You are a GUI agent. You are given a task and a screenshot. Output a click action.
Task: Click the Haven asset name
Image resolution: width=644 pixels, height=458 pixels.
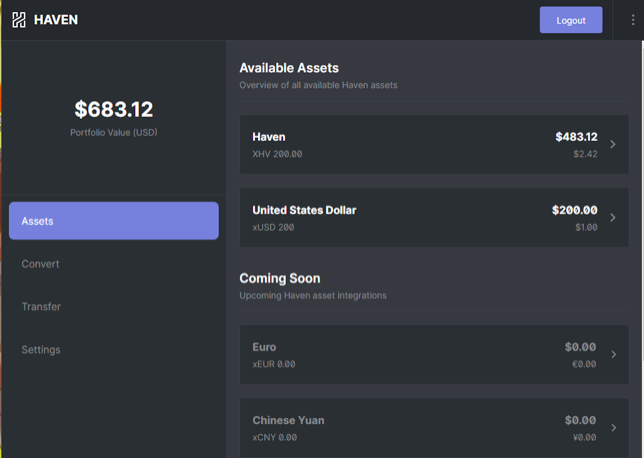[x=269, y=137]
